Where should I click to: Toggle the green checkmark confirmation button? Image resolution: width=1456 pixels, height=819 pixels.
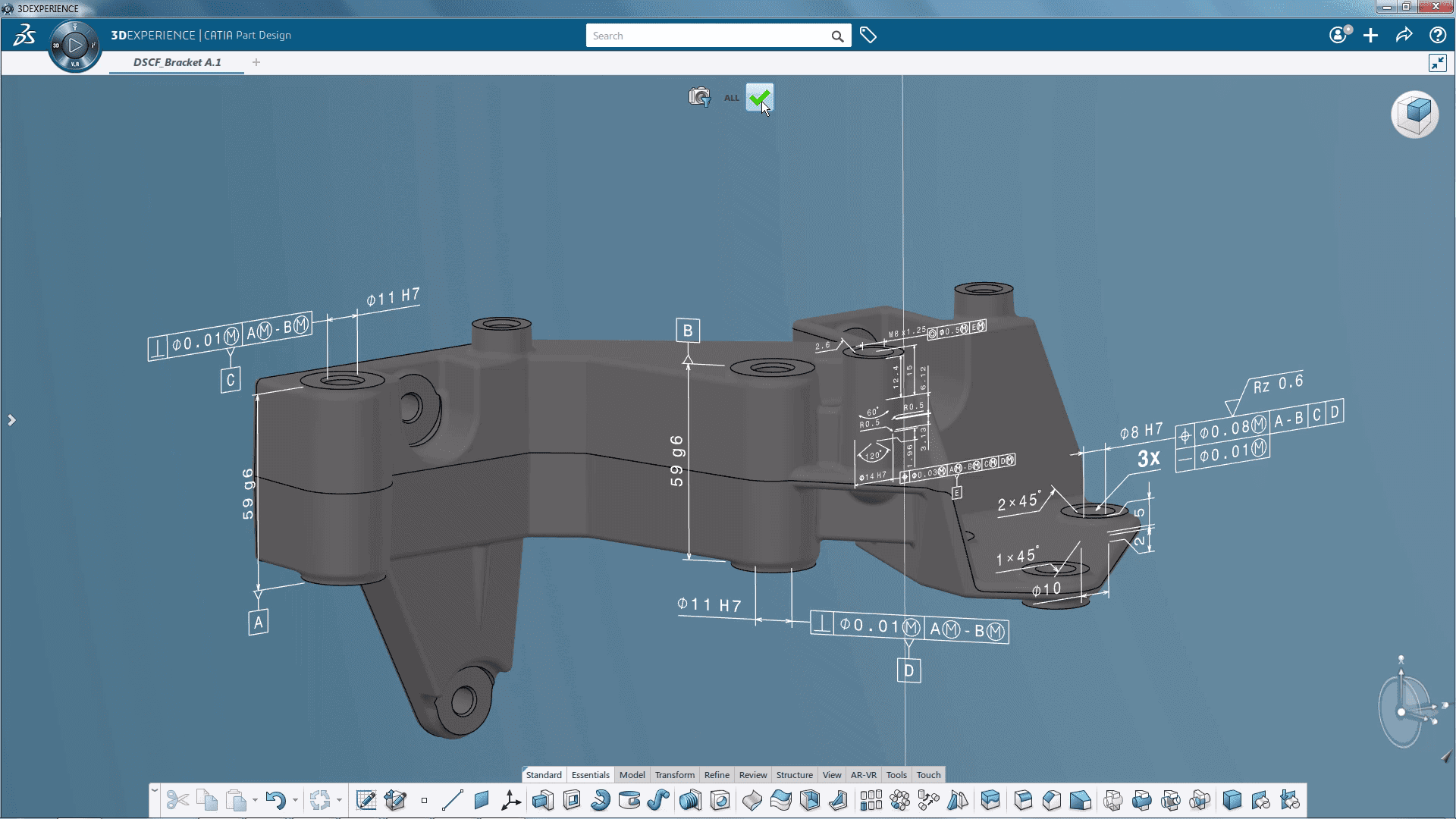tap(758, 96)
